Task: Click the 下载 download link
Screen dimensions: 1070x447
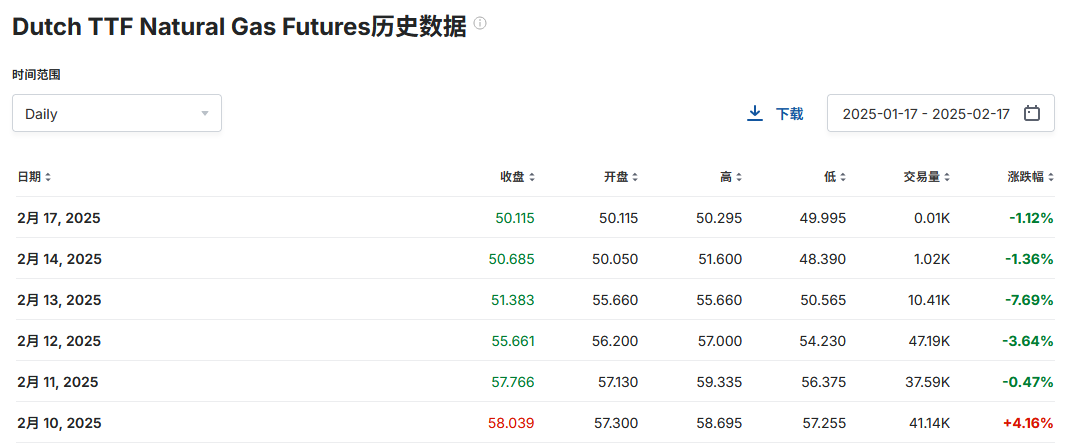Action: coord(789,114)
